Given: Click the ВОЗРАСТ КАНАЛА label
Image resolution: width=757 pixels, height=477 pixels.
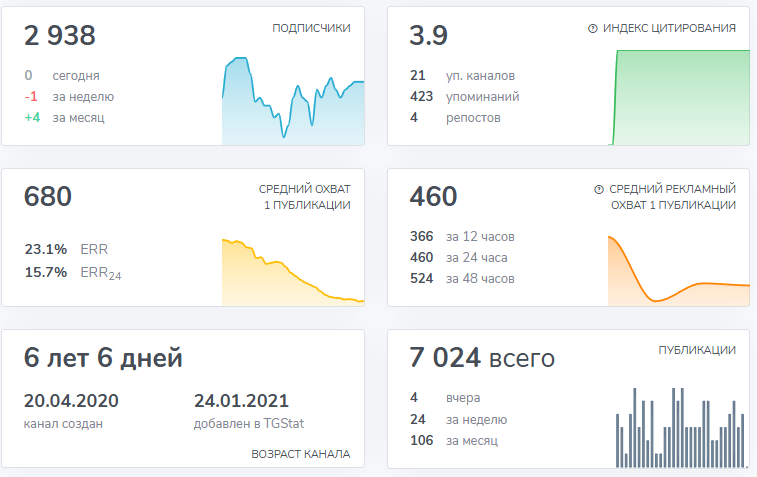Looking at the screenshot, I should 300,454.
